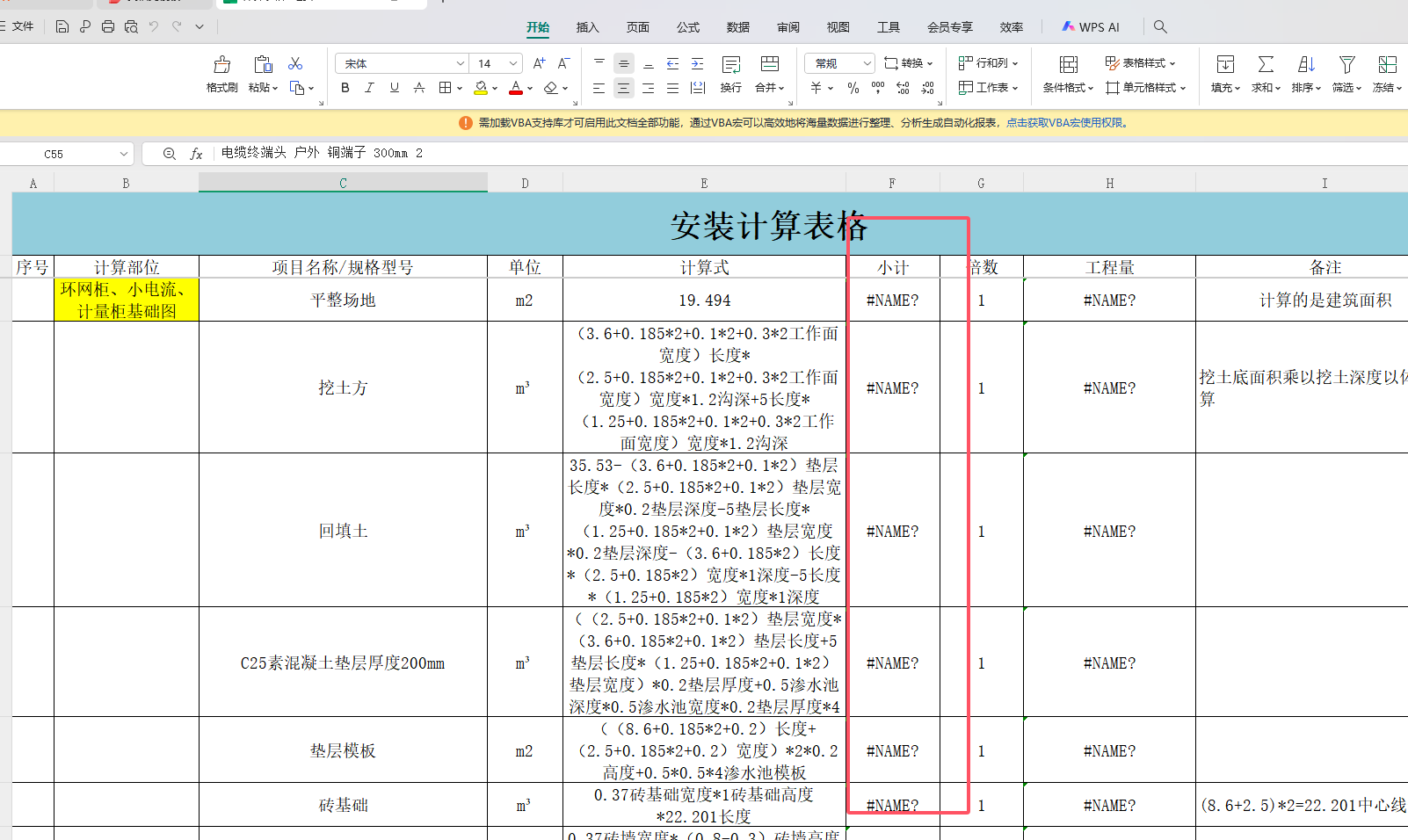The width and height of the screenshot is (1408, 840).
Task: Click the cell borders icon
Action: [445, 88]
